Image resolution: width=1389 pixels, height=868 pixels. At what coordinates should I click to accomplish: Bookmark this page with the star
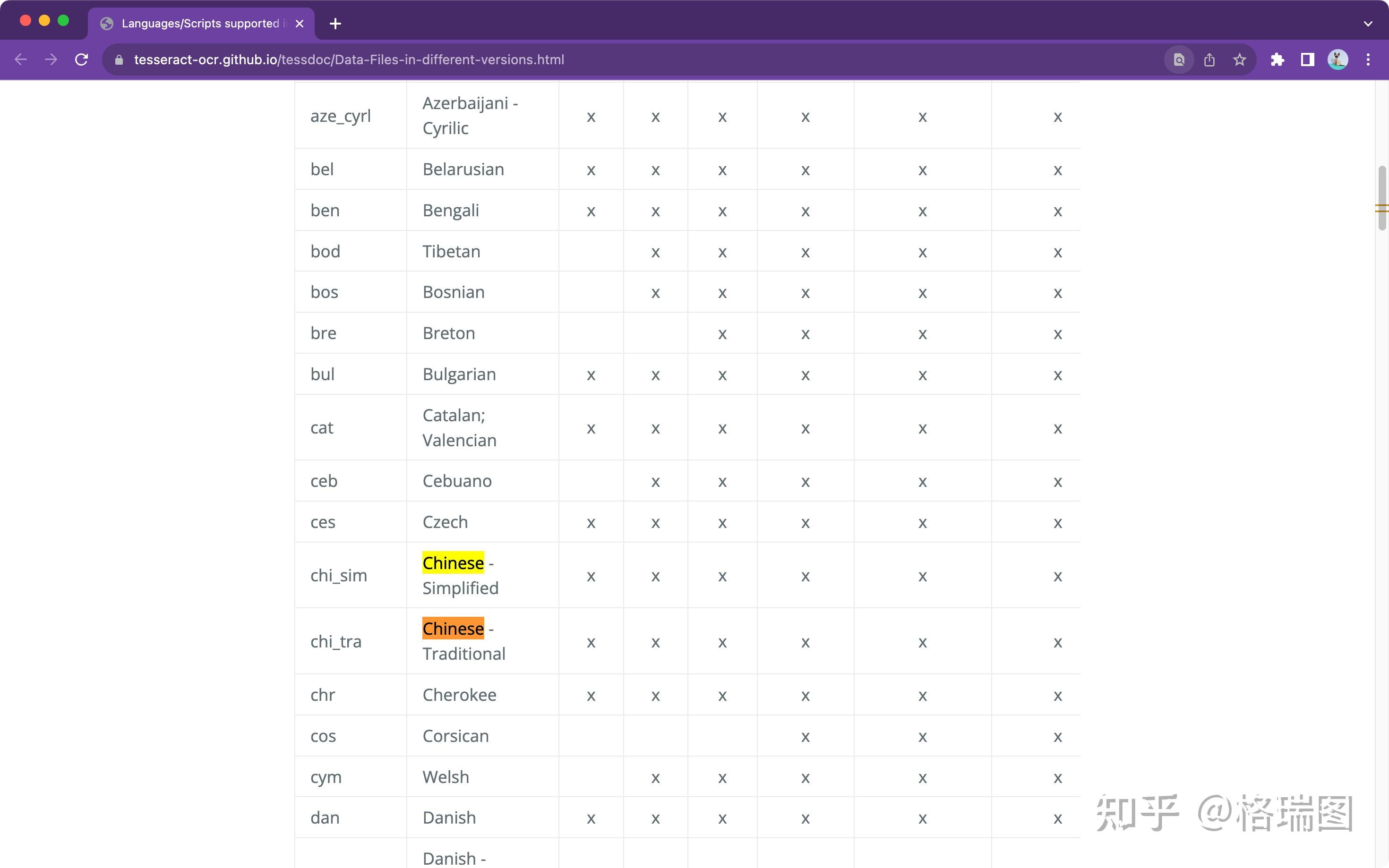pos(1239,60)
